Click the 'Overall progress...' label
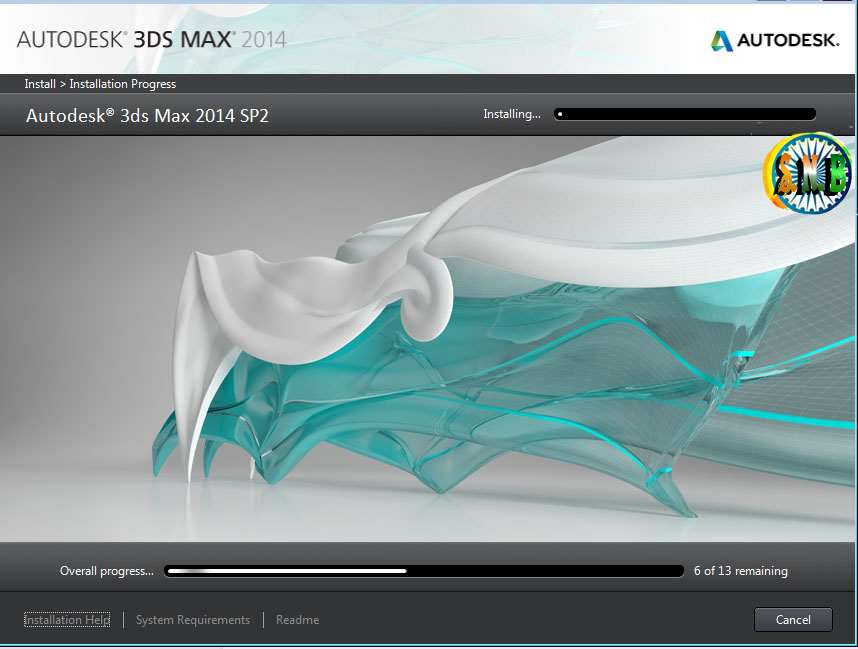 [x=107, y=571]
